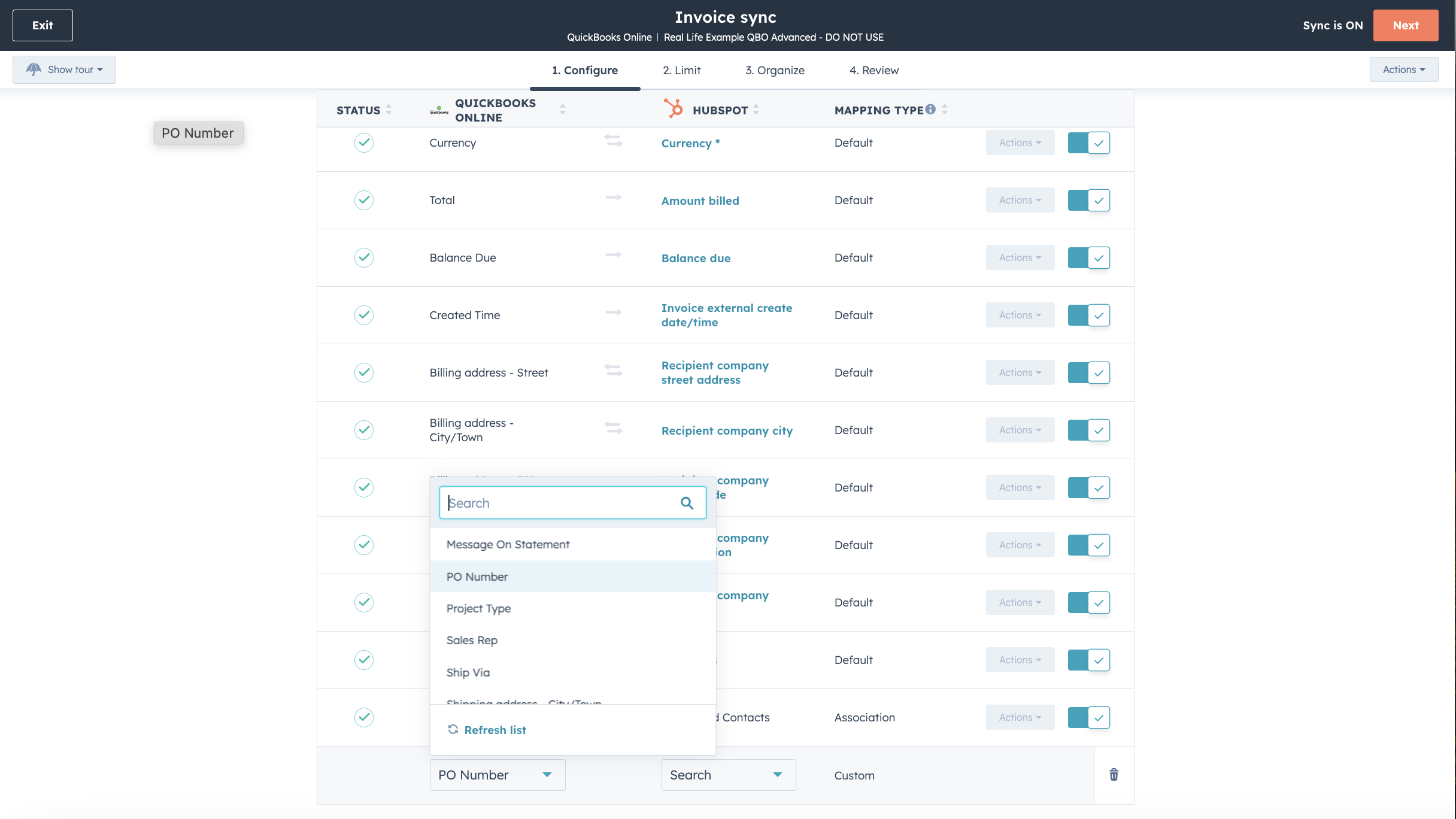1456x819 pixels.
Task: Switch off the Recipient company city mapping
Action: point(1089,430)
